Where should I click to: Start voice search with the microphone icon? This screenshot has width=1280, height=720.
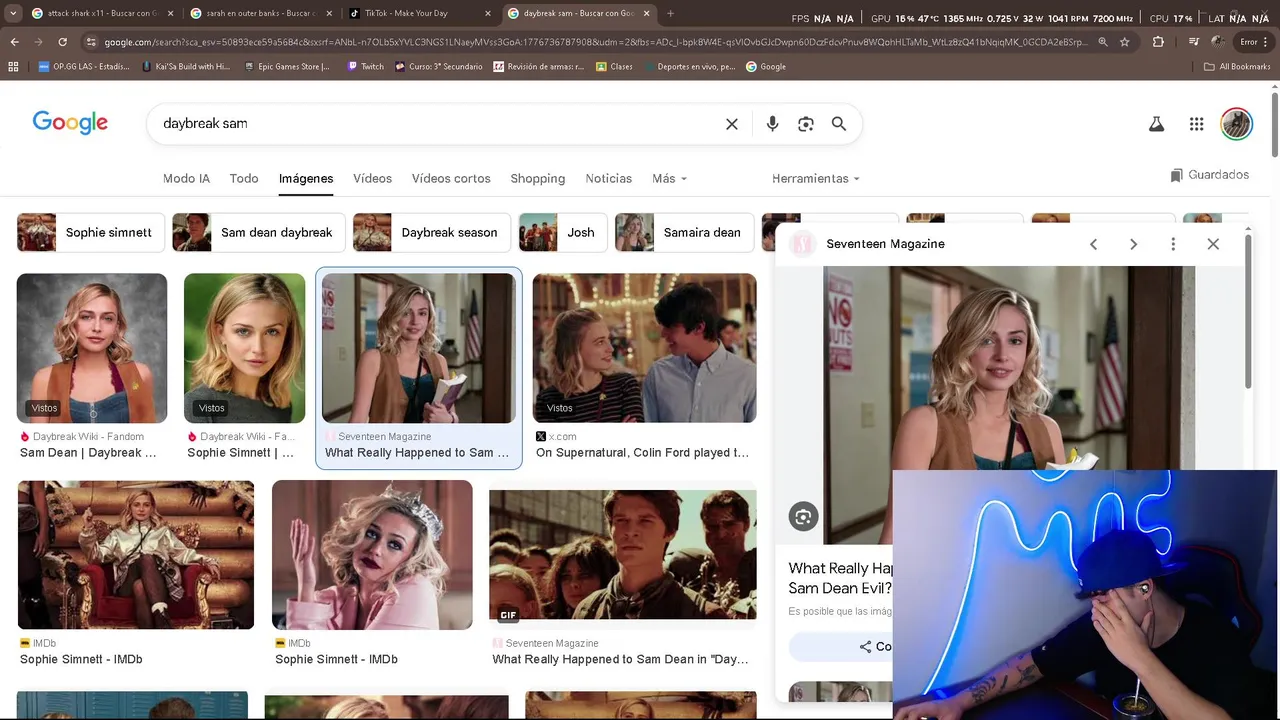click(772, 124)
